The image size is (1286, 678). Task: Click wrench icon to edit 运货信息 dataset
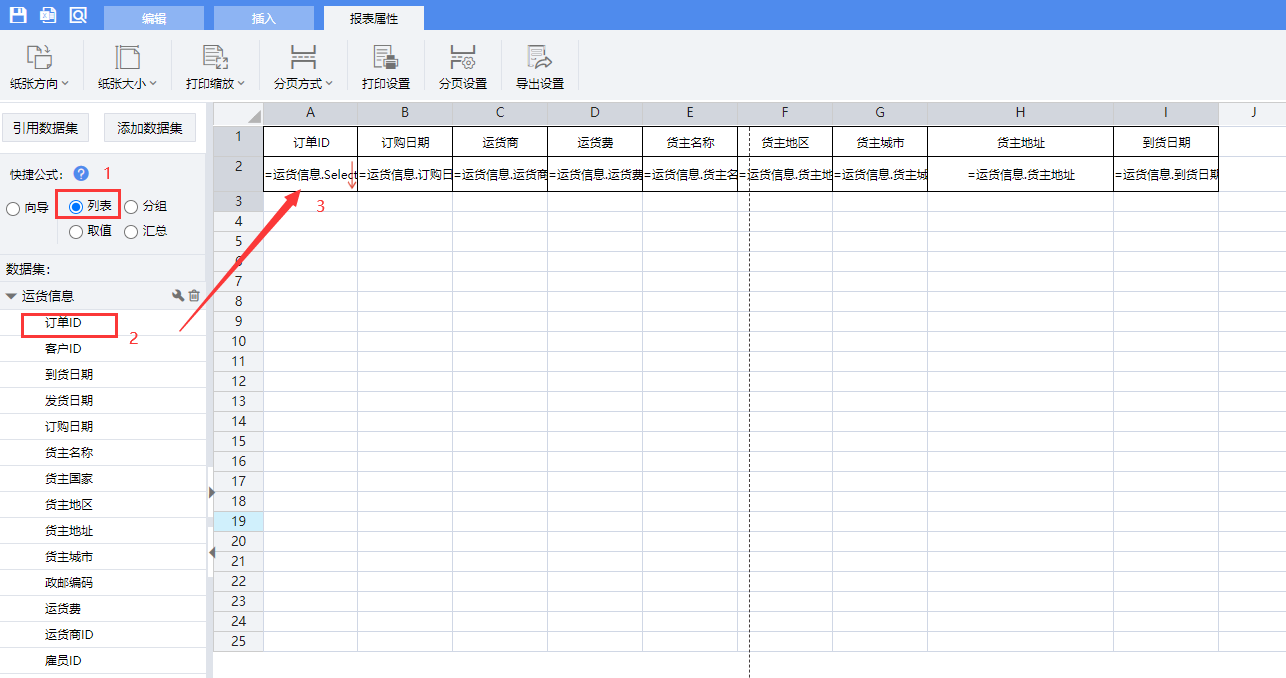178,296
